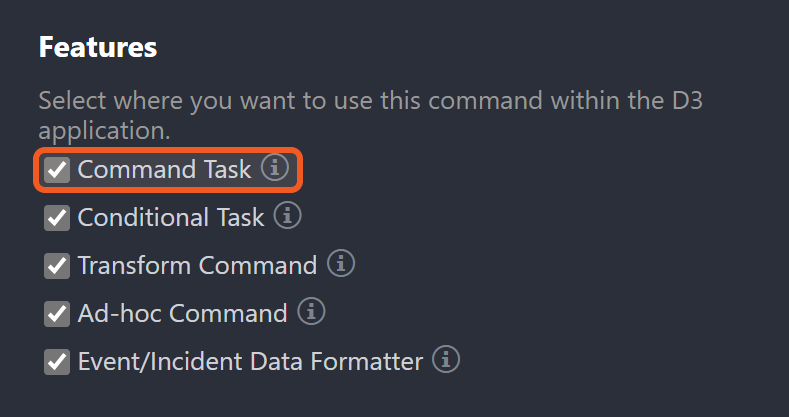Viewport: 789px width, 417px height.
Task: Click the info icon beside Conditional Task
Action: (x=288, y=216)
